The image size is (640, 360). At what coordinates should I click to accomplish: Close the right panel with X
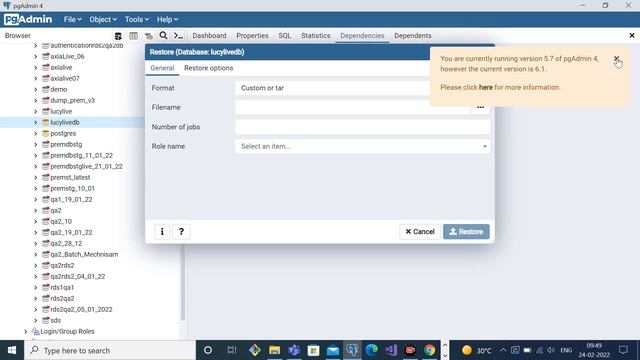tap(632, 36)
